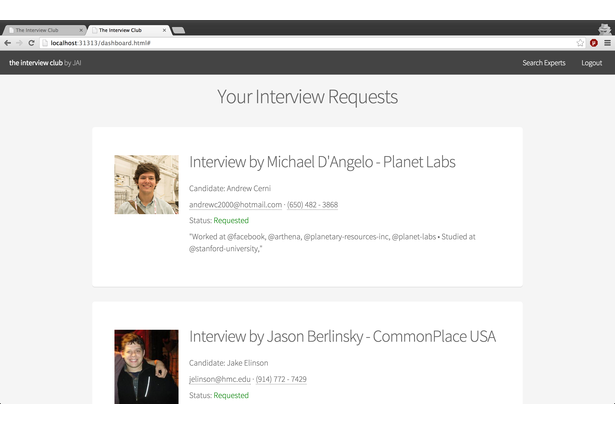
Task: Click Requested status for Jake Elinson
Action: [231, 395]
